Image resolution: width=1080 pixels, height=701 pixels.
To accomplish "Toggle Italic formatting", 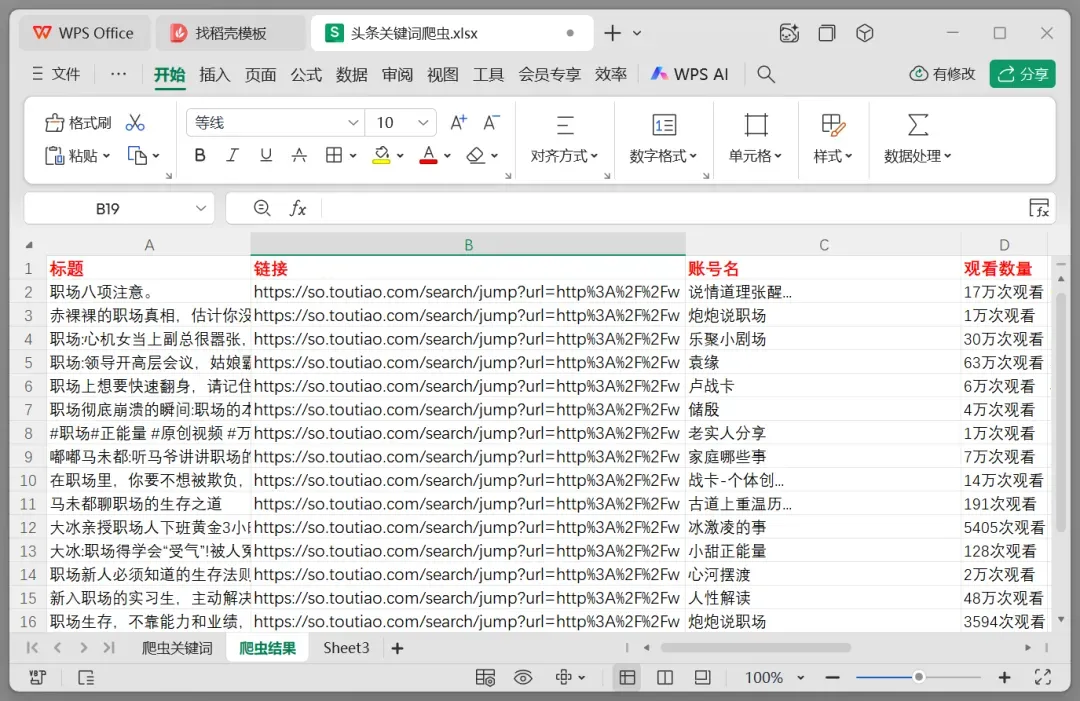I will [233, 156].
